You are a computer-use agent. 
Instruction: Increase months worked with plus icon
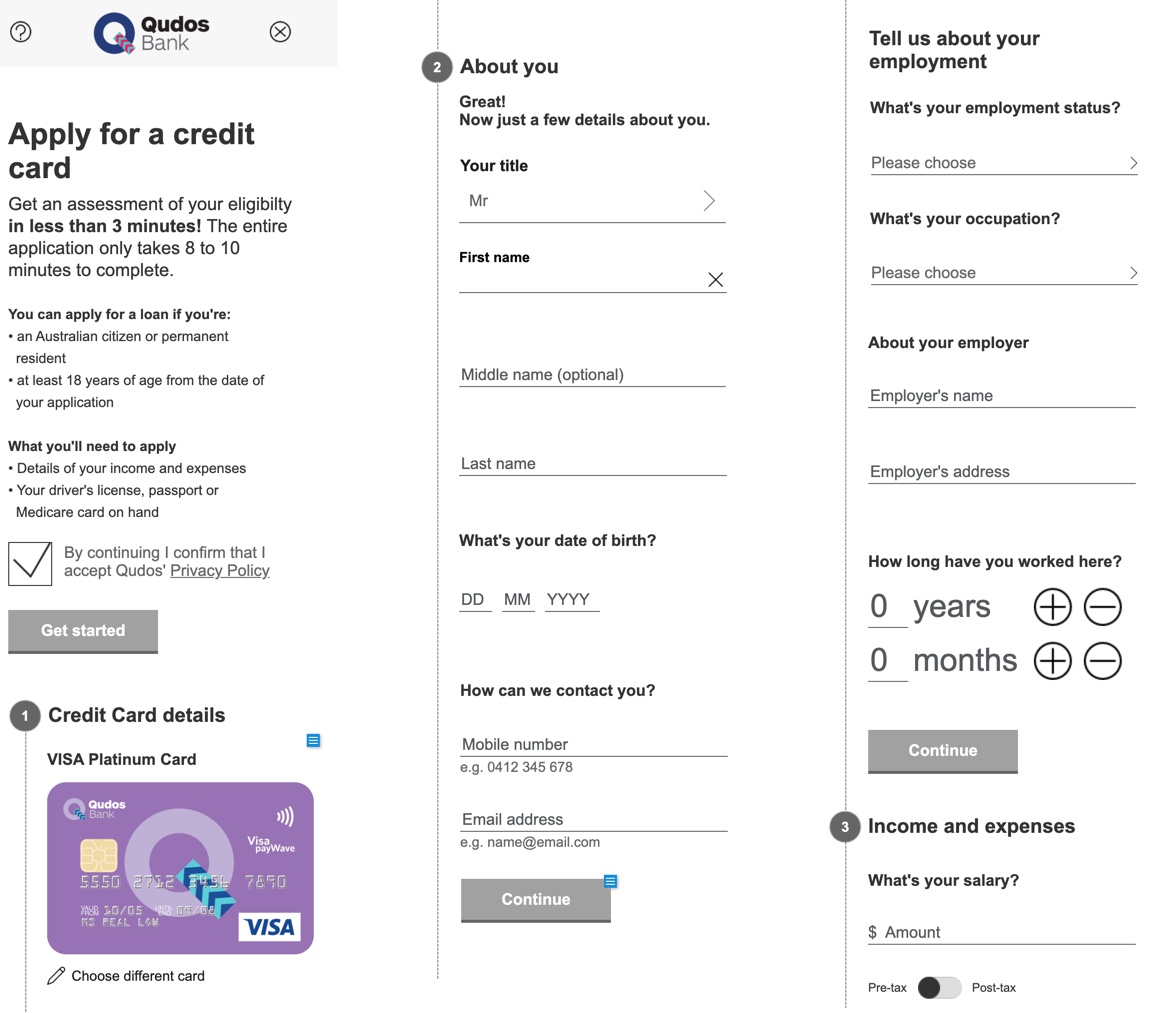1052,661
